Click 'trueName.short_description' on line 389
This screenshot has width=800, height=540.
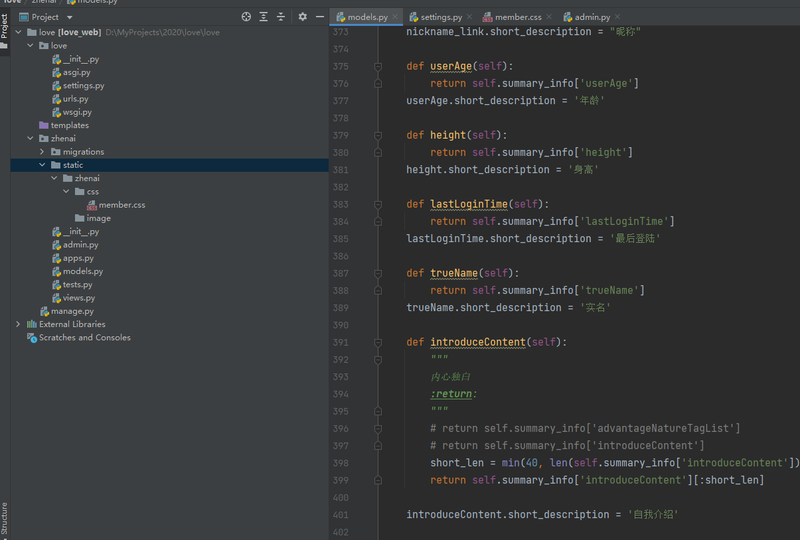click(x=484, y=308)
